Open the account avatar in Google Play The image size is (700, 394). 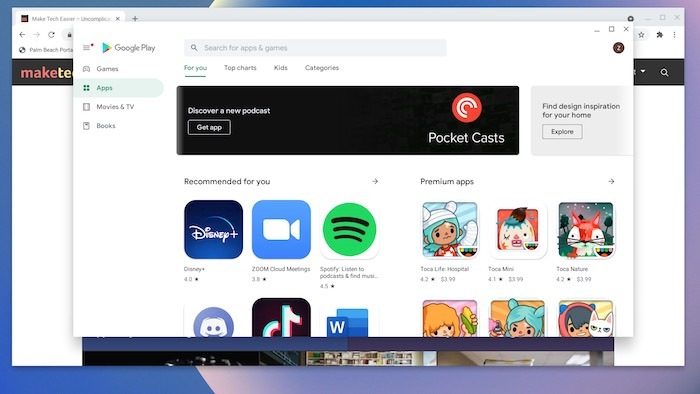(x=618, y=48)
